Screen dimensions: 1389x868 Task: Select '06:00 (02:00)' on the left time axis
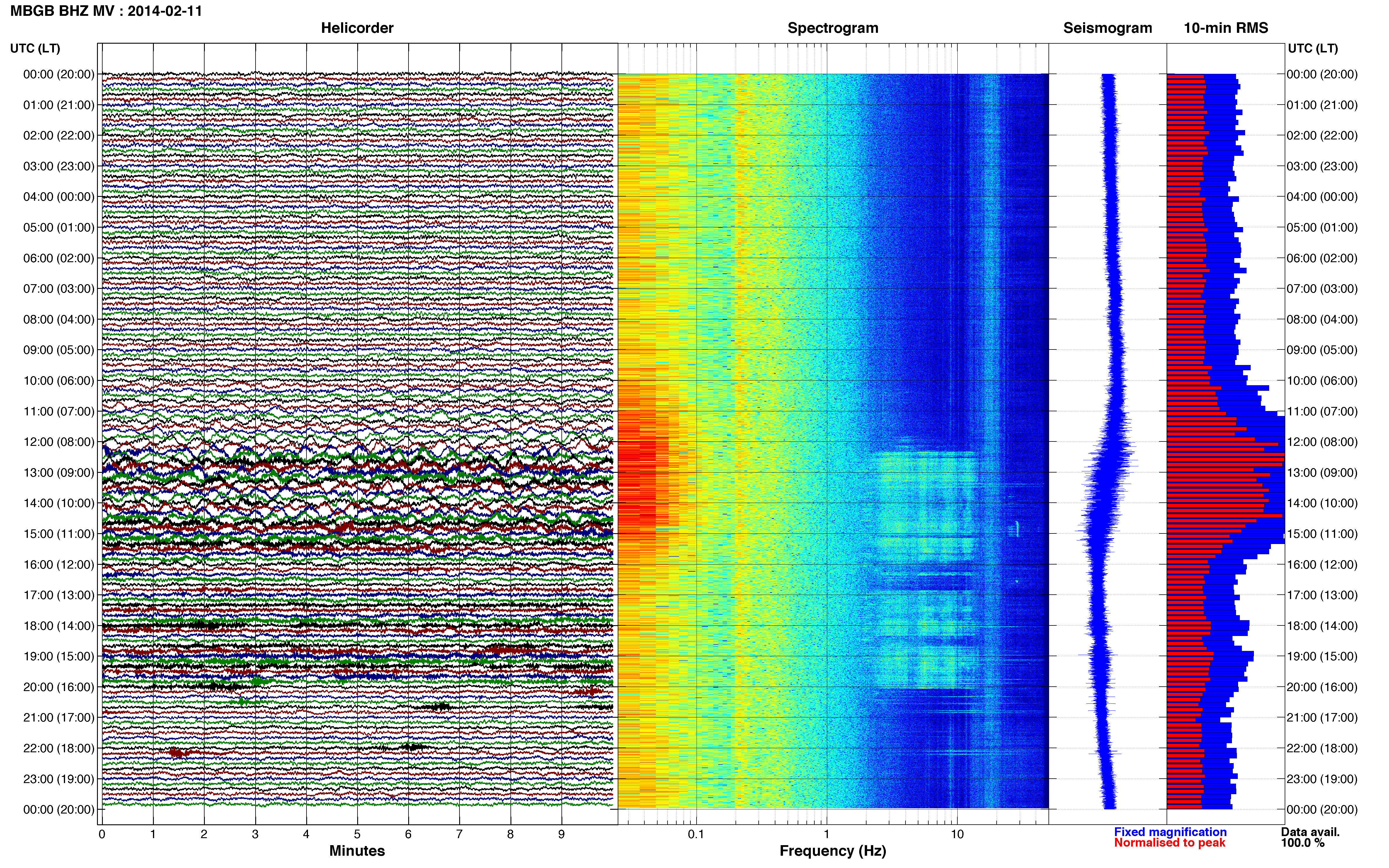(x=59, y=258)
